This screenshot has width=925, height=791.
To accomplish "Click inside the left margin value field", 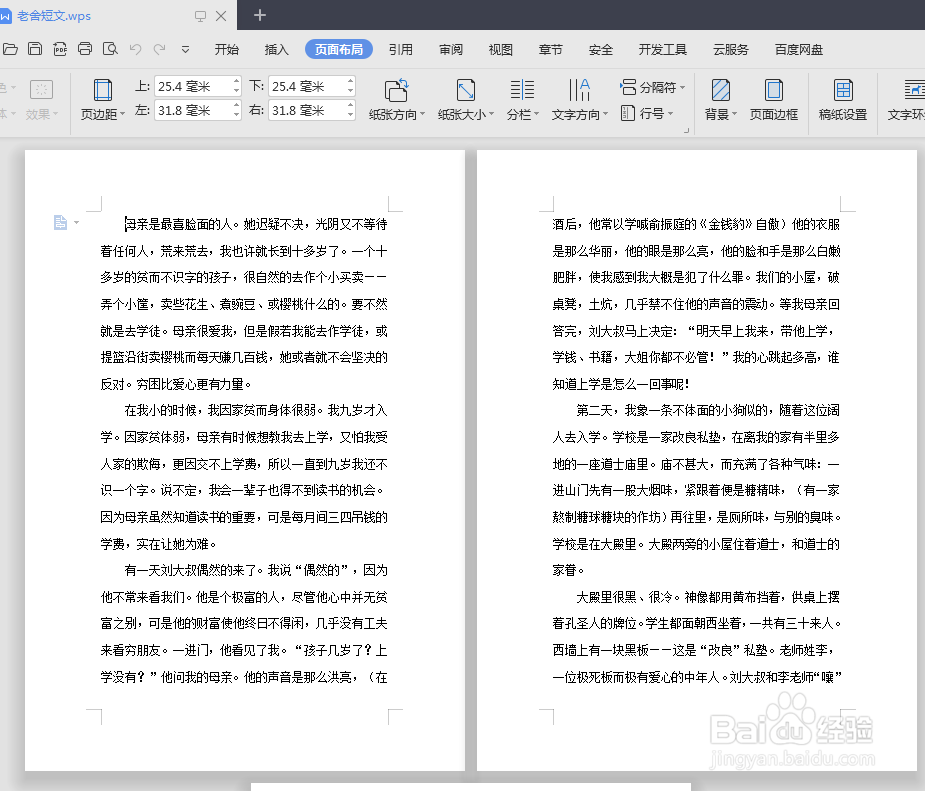I will [190, 111].
